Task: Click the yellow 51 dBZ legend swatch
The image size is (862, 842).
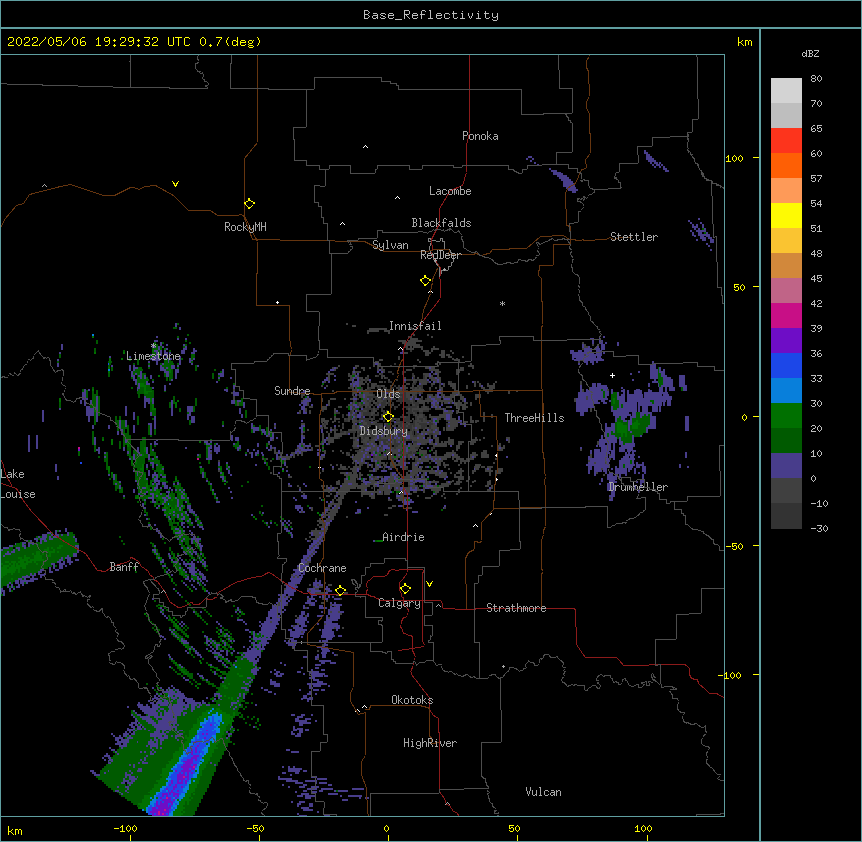Action: pos(786,215)
